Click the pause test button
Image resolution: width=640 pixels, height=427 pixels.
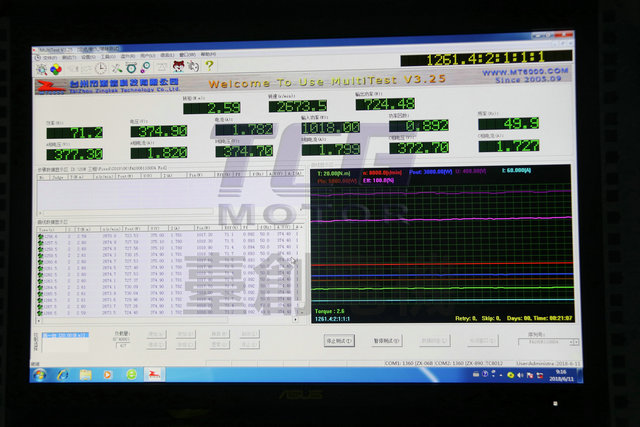click(x=386, y=339)
